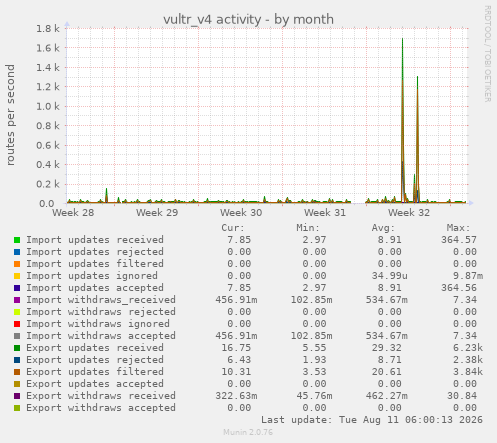Click the 'routes per second' axis label
This screenshot has width=497, height=443.
pos(10,115)
